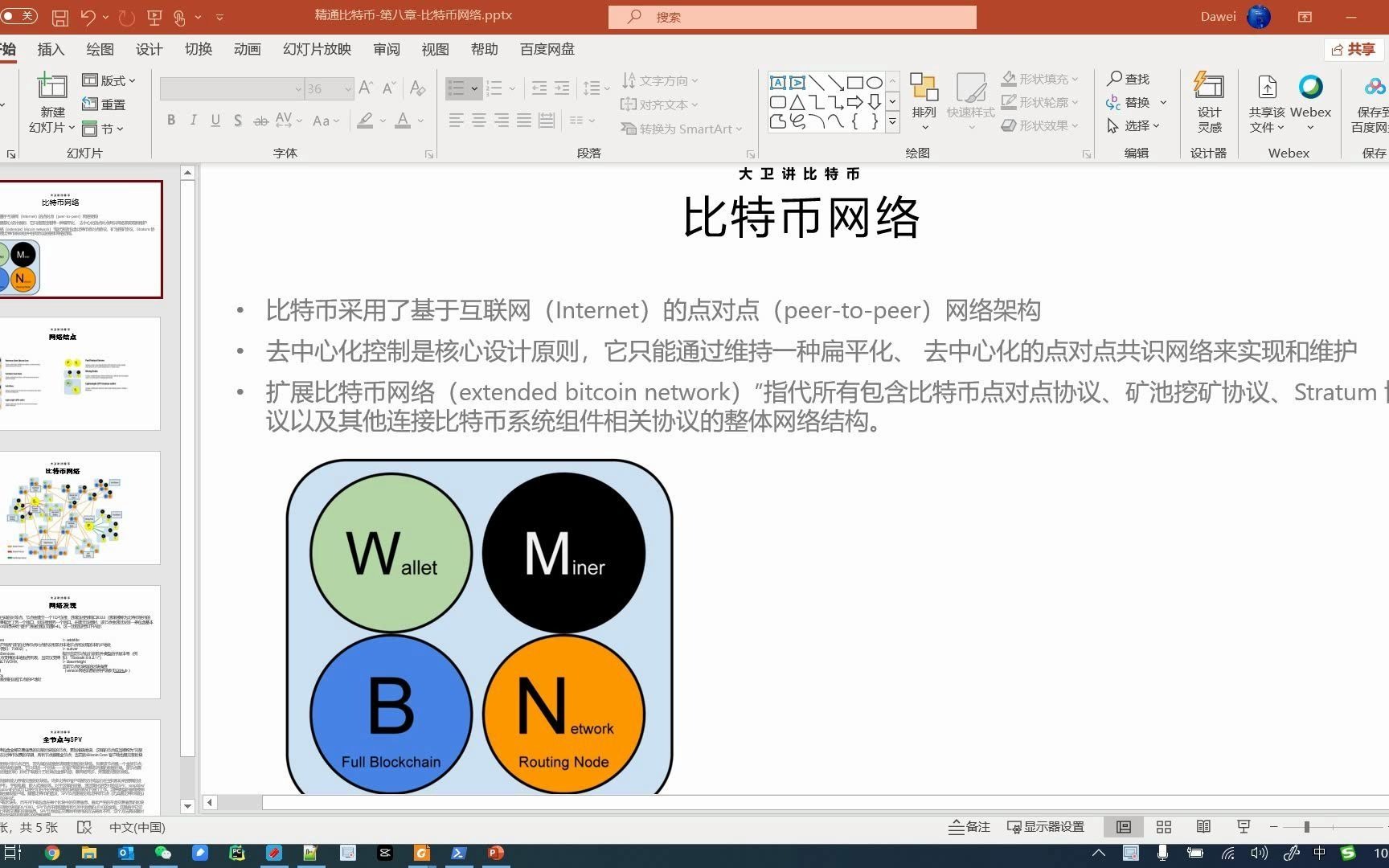Select the 网络节点 slide thumbnail
The height and width of the screenshot is (868, 1389).
[x=80, y=374]
